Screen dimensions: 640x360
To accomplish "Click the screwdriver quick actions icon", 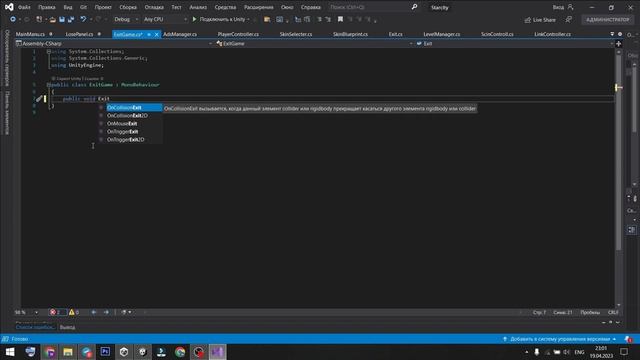I will (x=39, y=98).
